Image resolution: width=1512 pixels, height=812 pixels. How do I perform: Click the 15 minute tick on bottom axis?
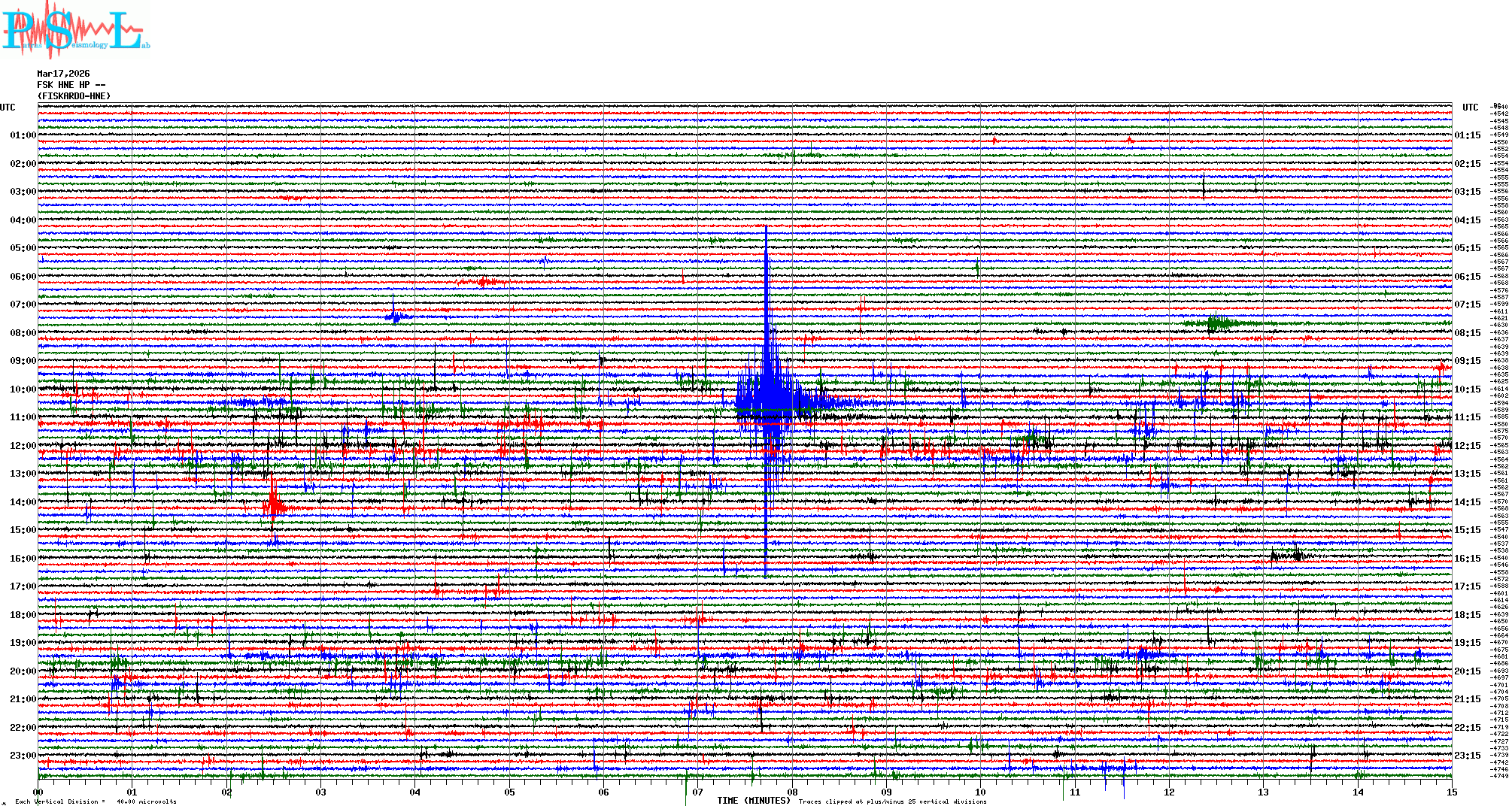pos(1451,792)
